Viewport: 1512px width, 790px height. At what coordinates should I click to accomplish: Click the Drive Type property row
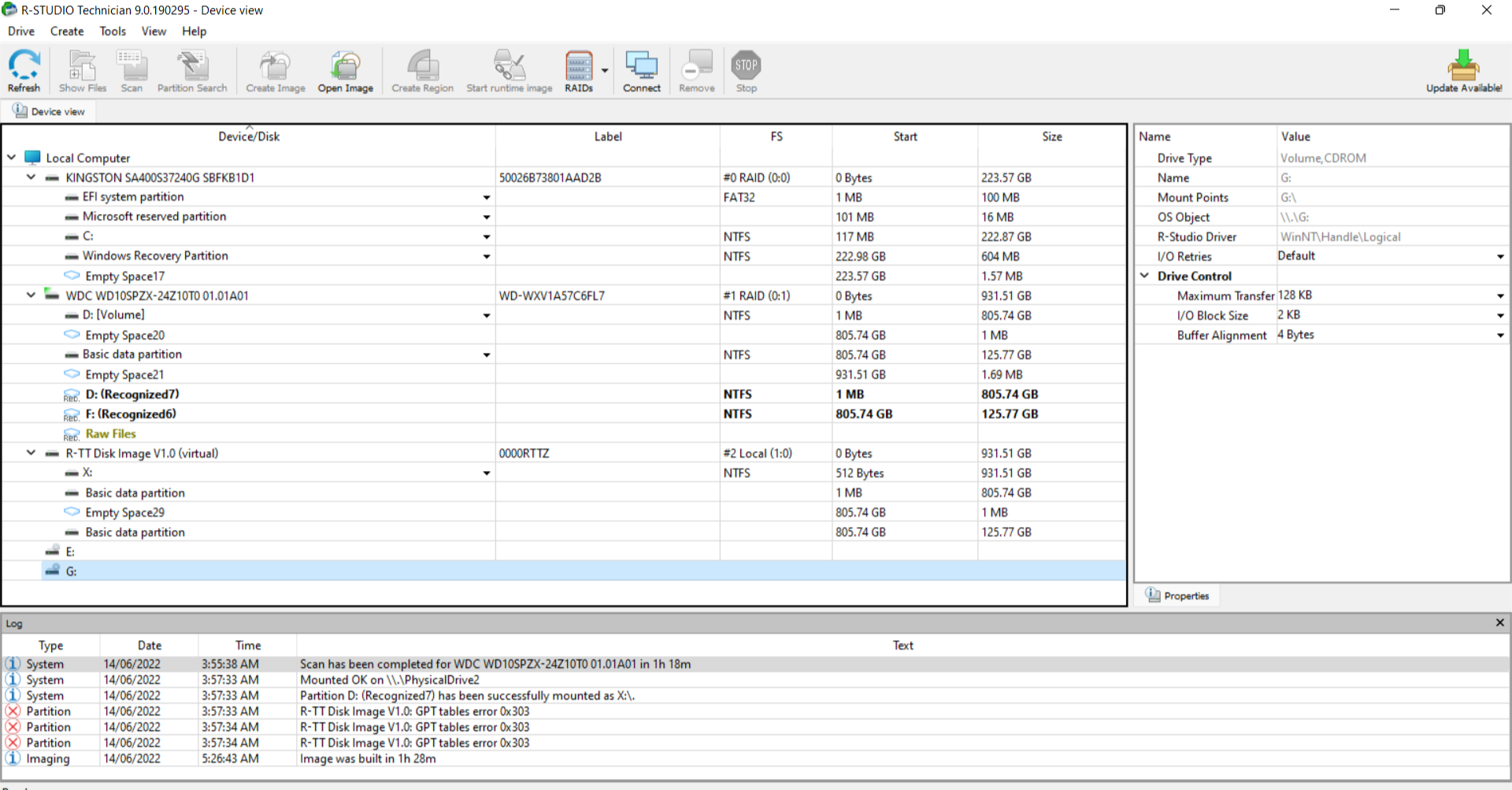[1322, 158]
